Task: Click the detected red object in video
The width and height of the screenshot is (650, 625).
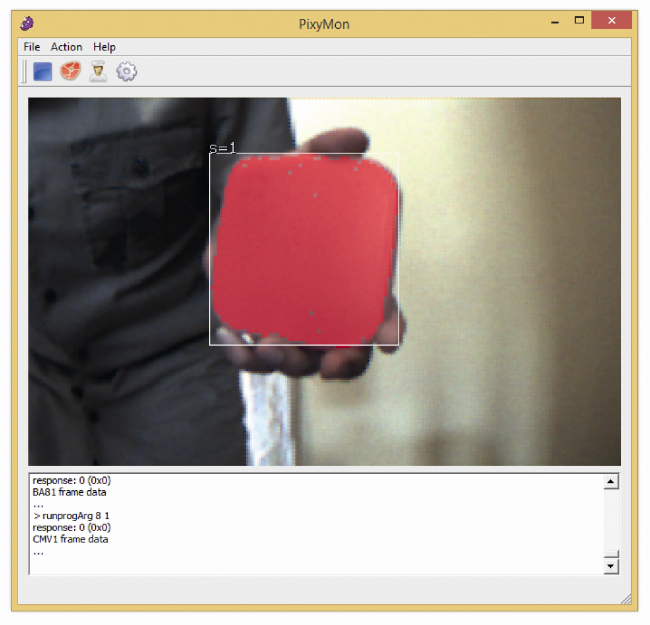Action: tap(305, 249)
